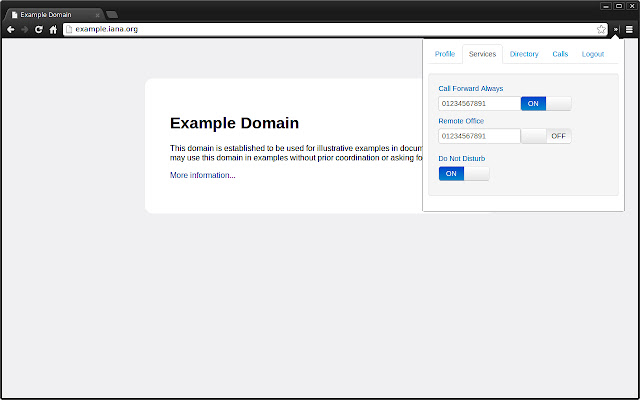Click the Remote Office label

click(461, 121)
